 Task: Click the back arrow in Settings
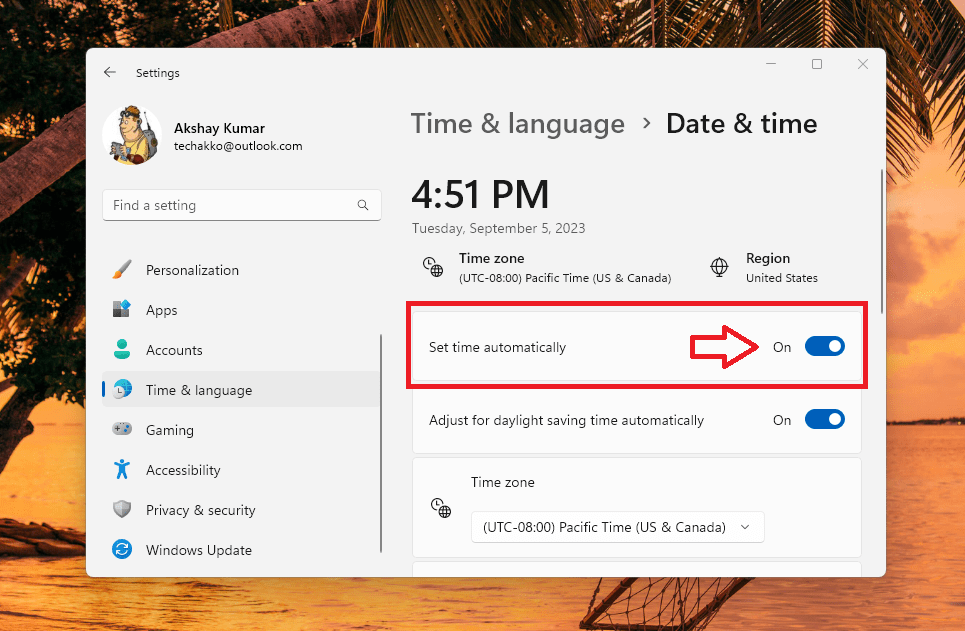[110, 72]
